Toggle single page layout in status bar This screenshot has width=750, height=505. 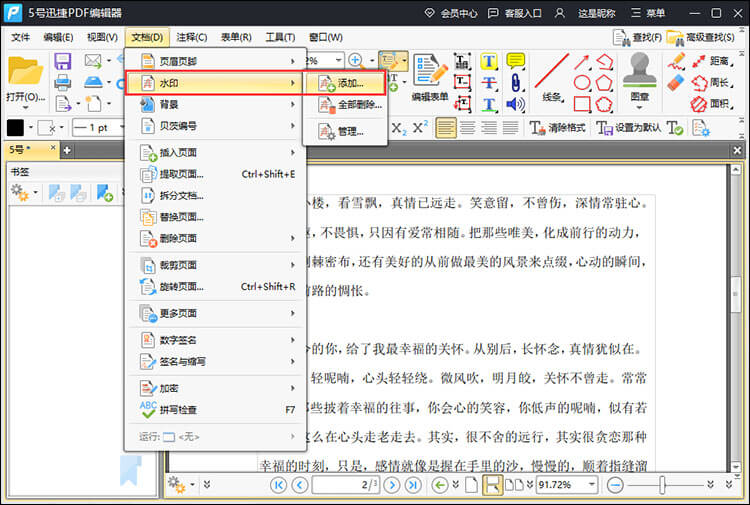click(472, 485)
